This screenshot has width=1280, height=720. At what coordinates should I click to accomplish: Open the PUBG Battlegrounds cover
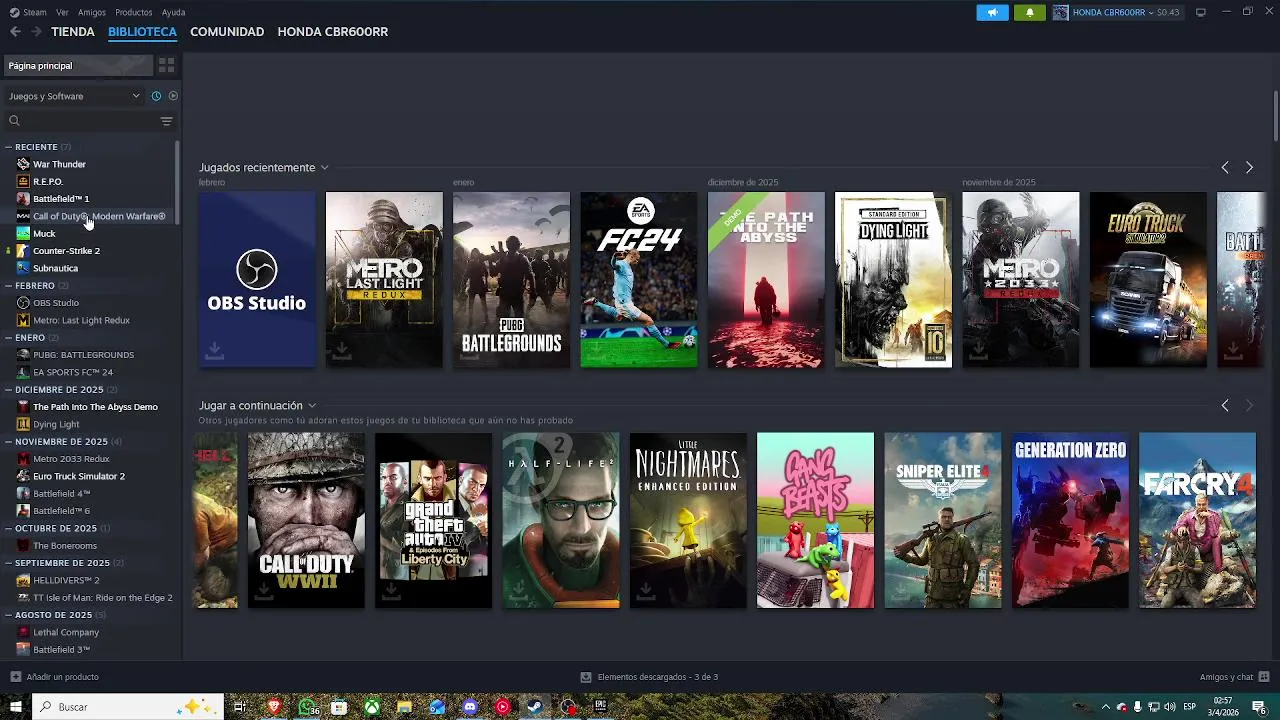[511, 280]
